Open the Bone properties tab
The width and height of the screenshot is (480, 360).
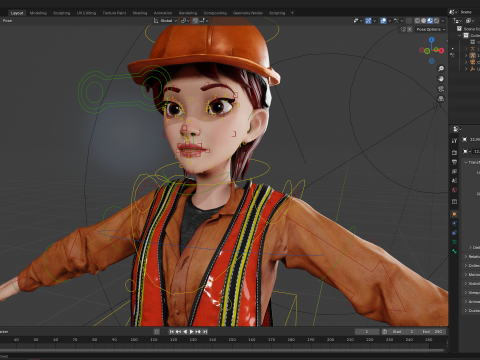tap(454, 251)
